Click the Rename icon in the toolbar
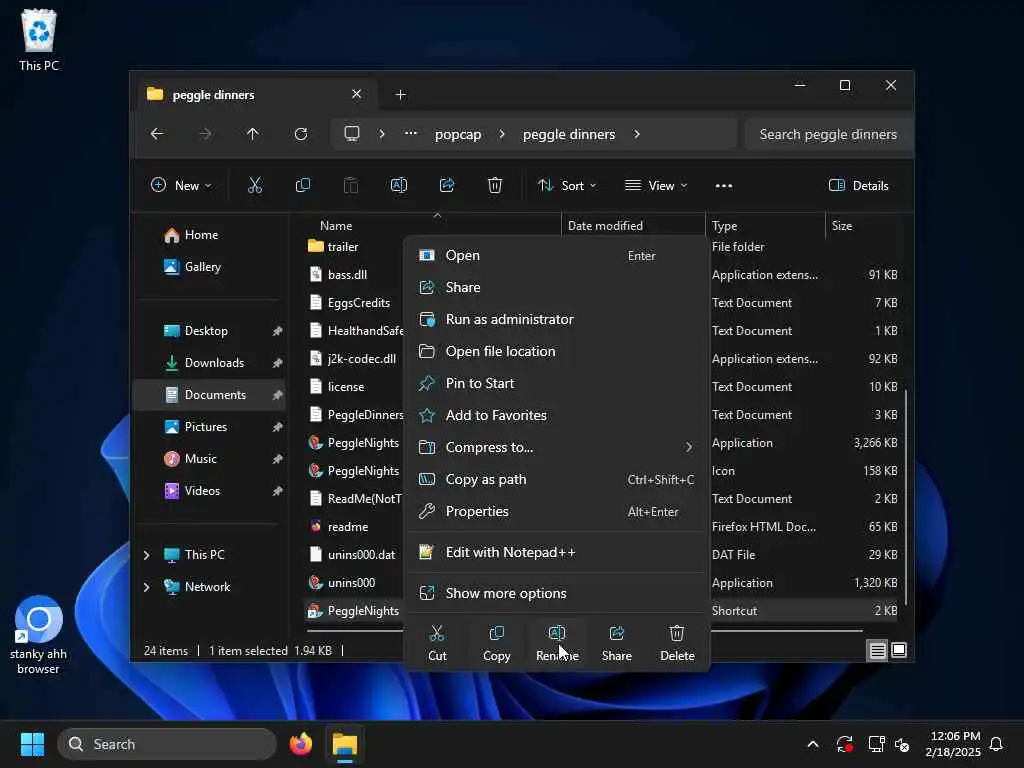Image resolution: width=1024 pixels, height=768 pixels. coord(399,185)
